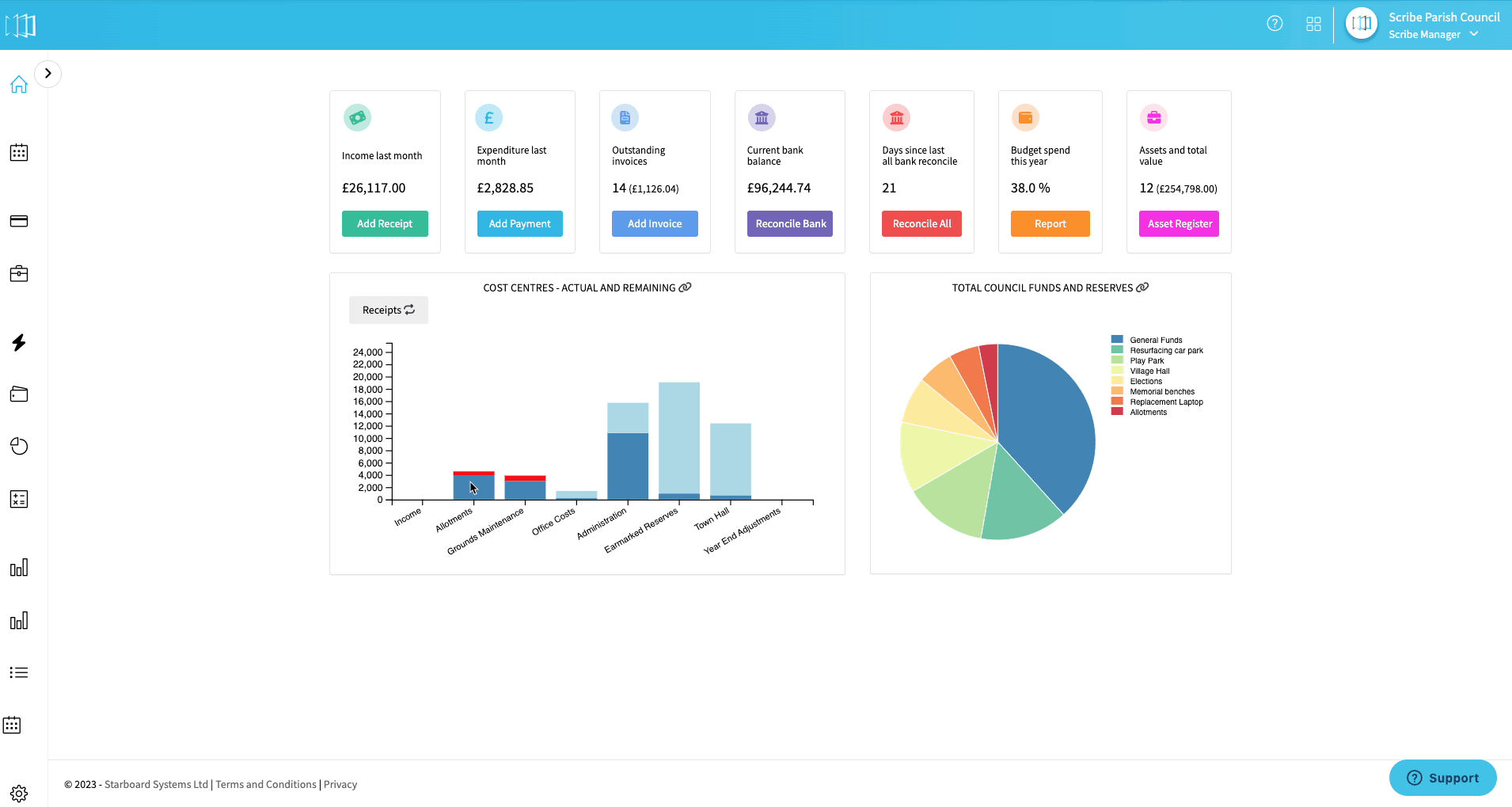Click the General Funds legend color swatch
This screenshot has width=1512, height=807.
pos(1117,340)
